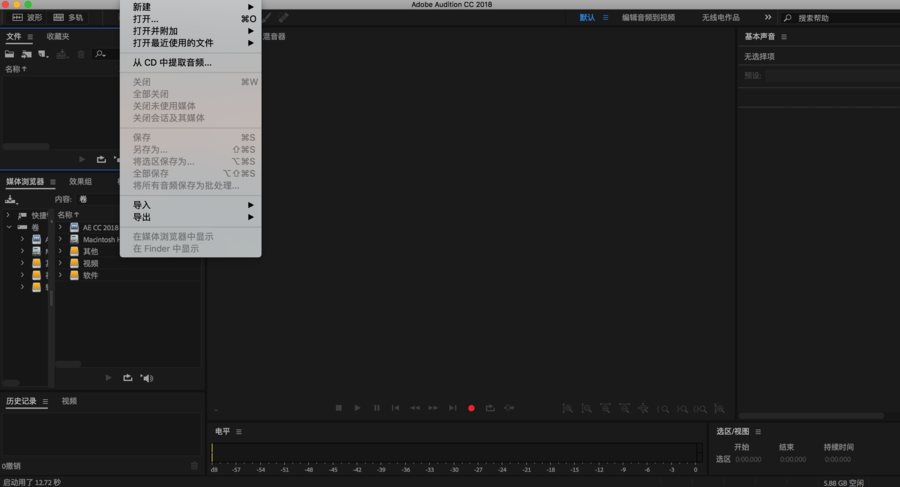Toggle Media Browser loop playback icon

click(127, 378)
